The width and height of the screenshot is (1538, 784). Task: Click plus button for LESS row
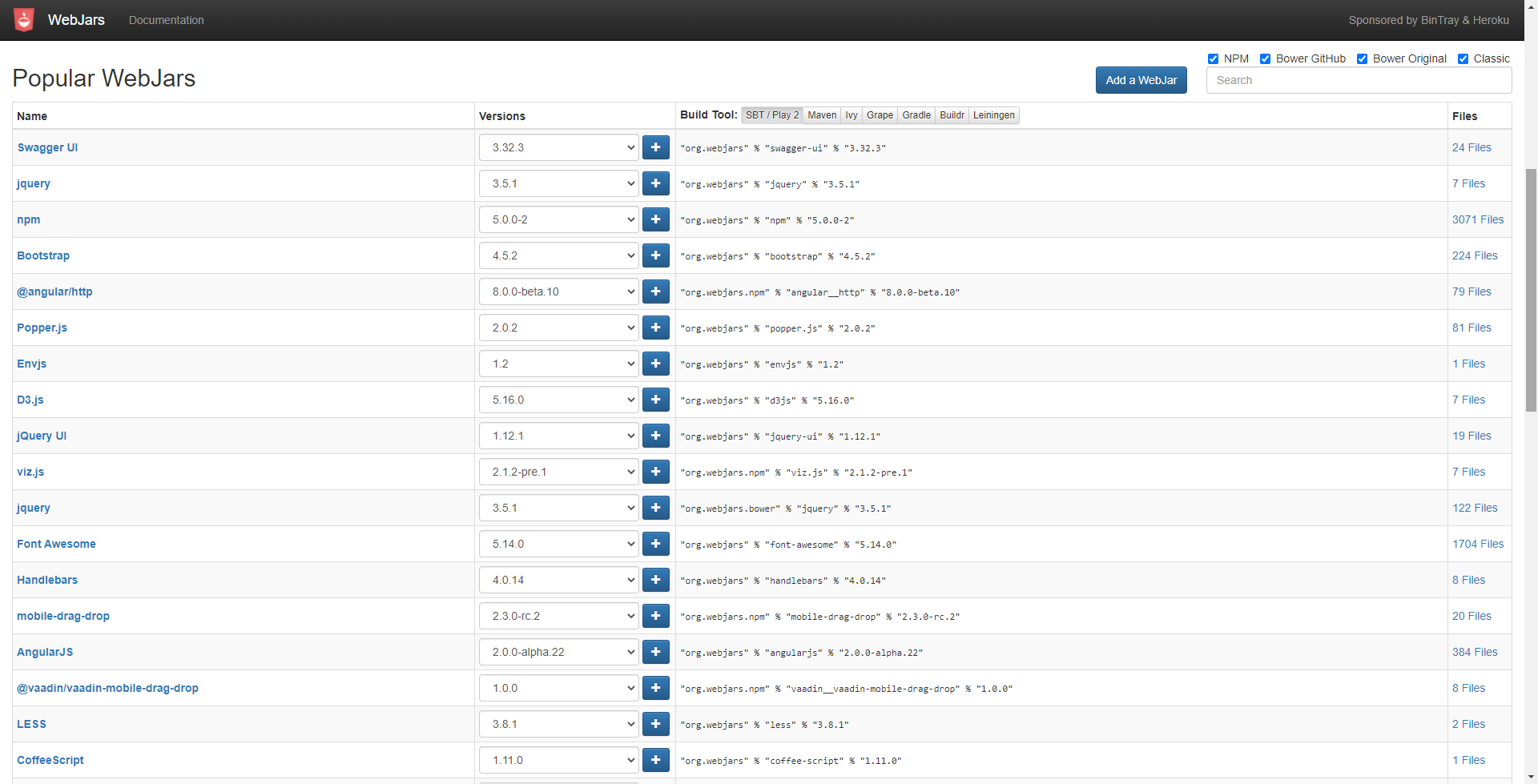tap(655, 724)
